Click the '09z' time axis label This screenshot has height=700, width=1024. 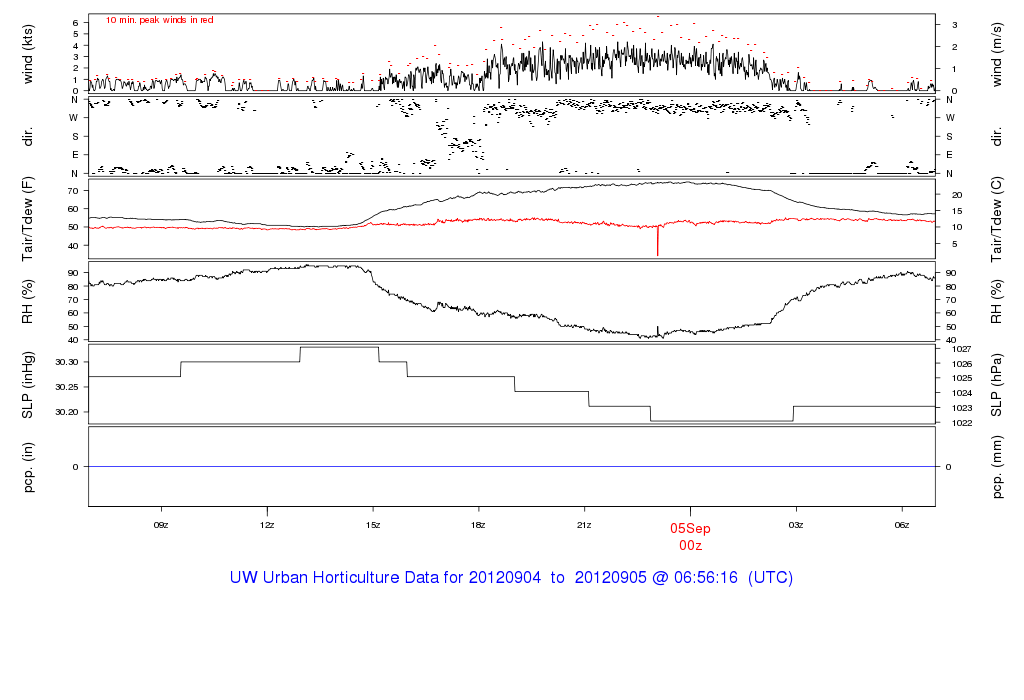pos(161,525)
